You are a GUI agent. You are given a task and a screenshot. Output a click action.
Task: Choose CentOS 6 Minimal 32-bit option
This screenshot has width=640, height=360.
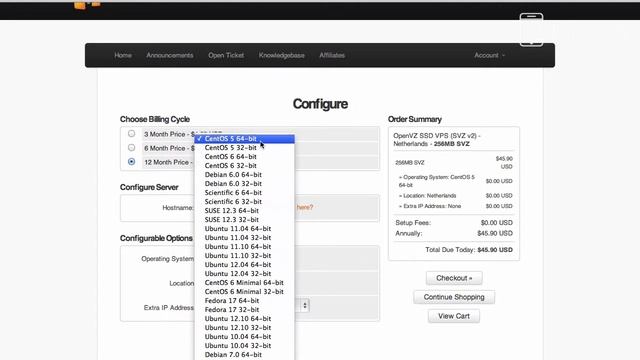(244, 291)
